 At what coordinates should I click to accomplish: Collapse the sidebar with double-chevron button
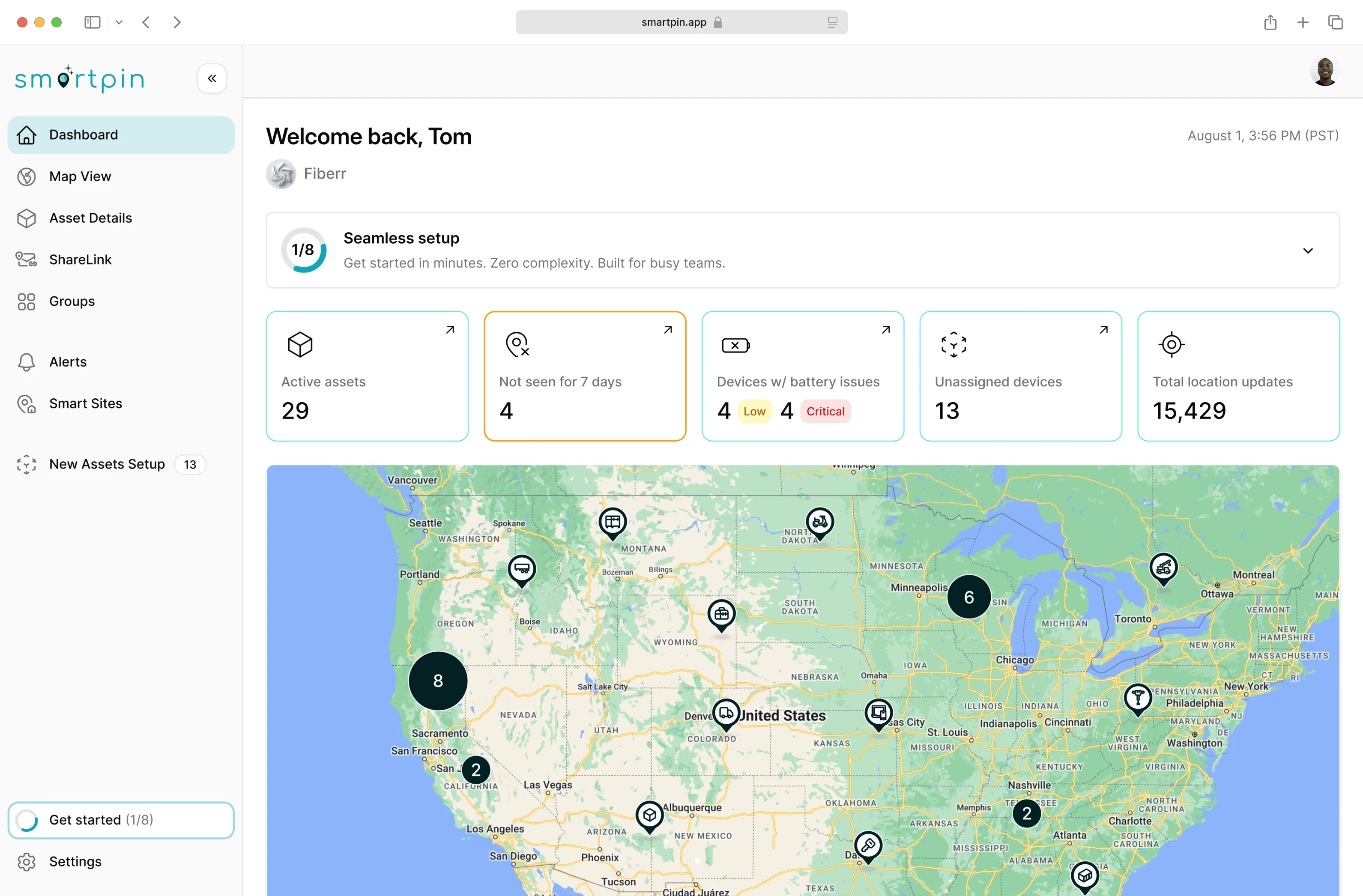coord(211,78)
